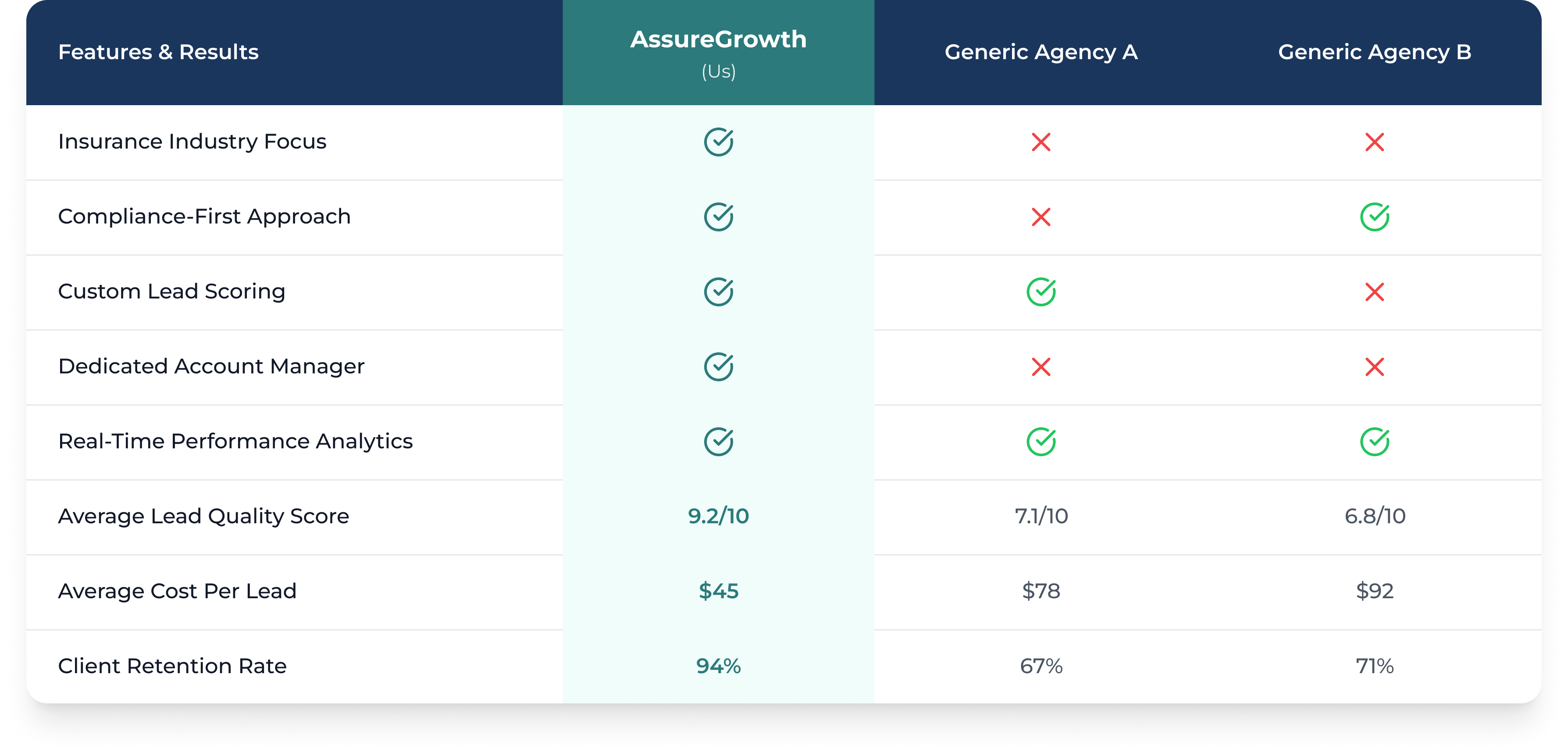Click Generic Agency B's Insurance Industry Focus cross
Image resolution: width=1568 pixels, height=756 pixels.
pos(1375,142)
